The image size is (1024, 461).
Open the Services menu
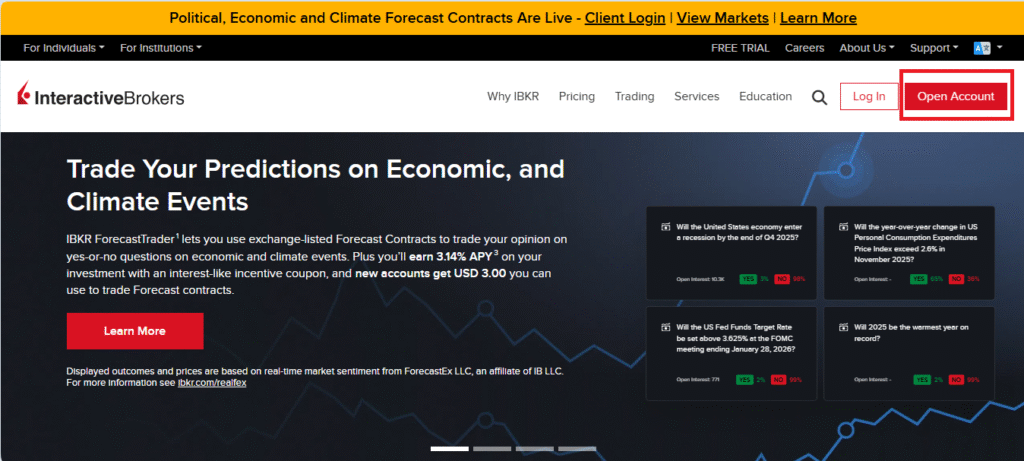tap(697, 97)
